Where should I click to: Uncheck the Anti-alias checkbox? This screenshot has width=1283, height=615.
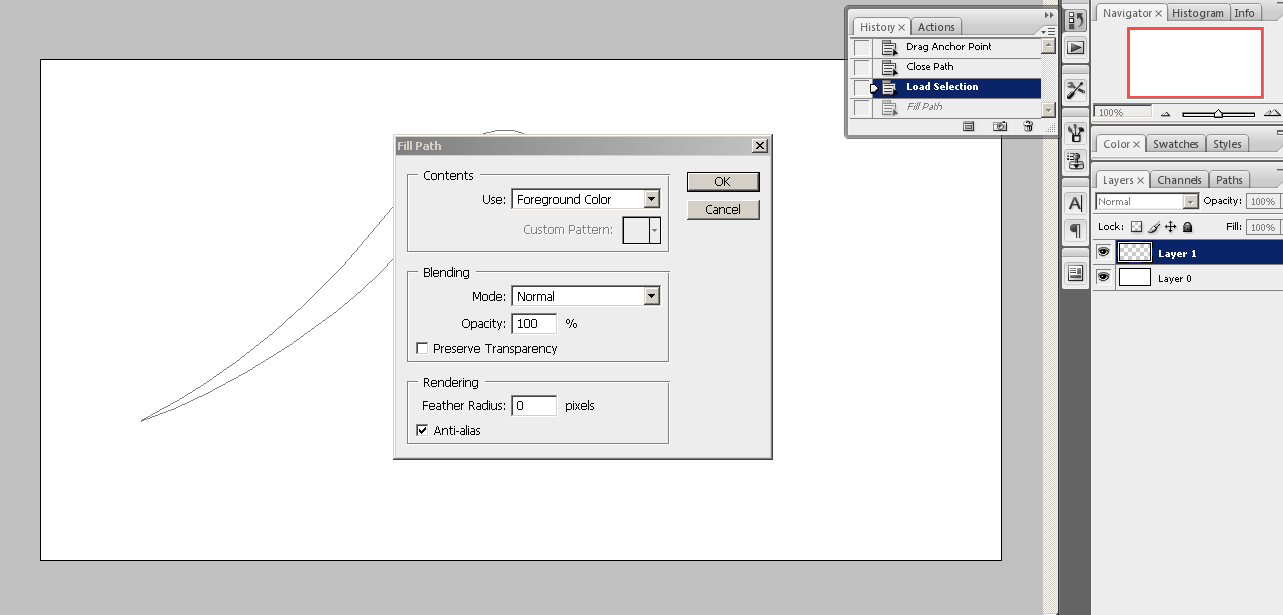pos(422,430)
